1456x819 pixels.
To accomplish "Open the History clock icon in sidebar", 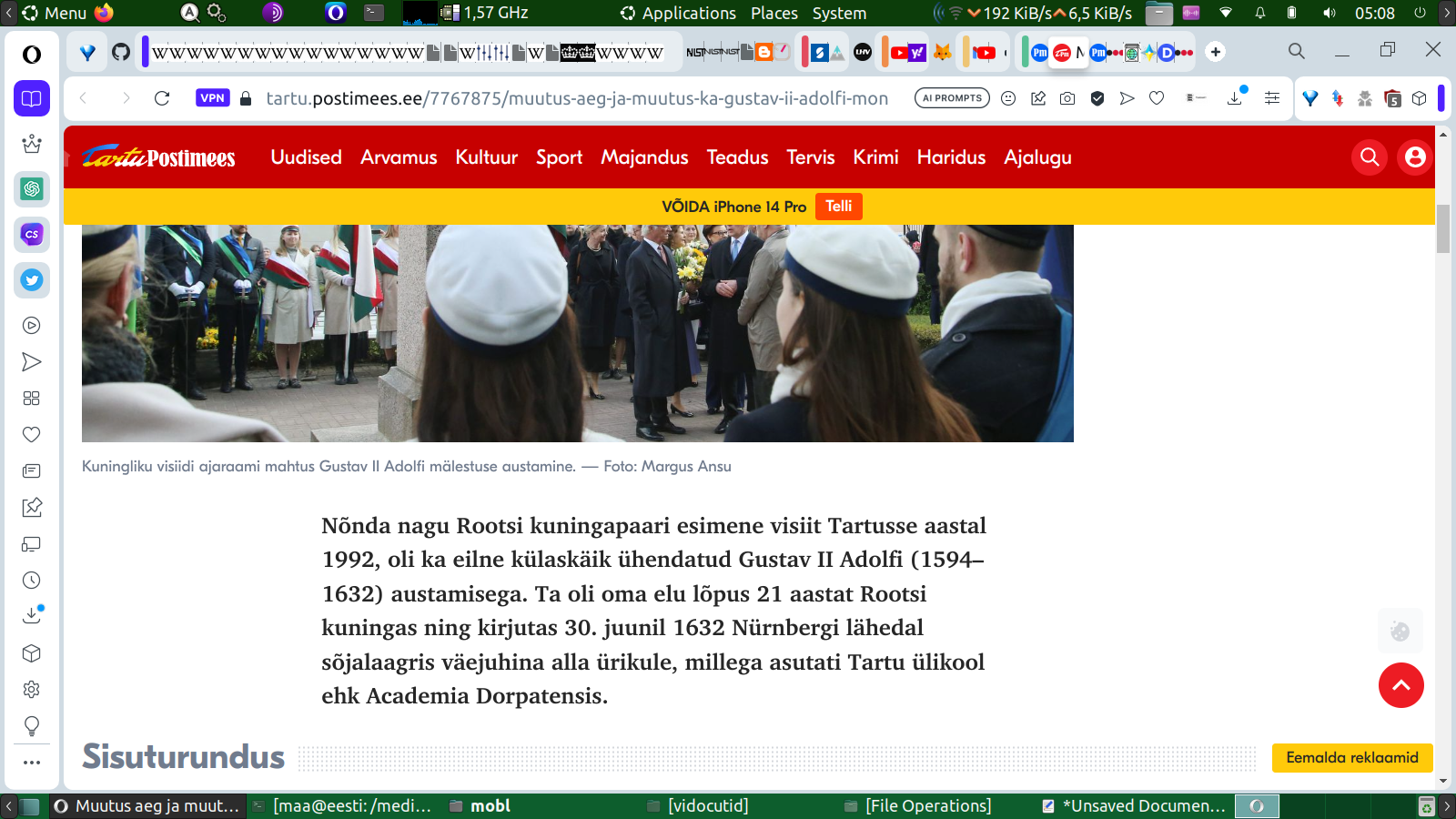I will 32,581.
